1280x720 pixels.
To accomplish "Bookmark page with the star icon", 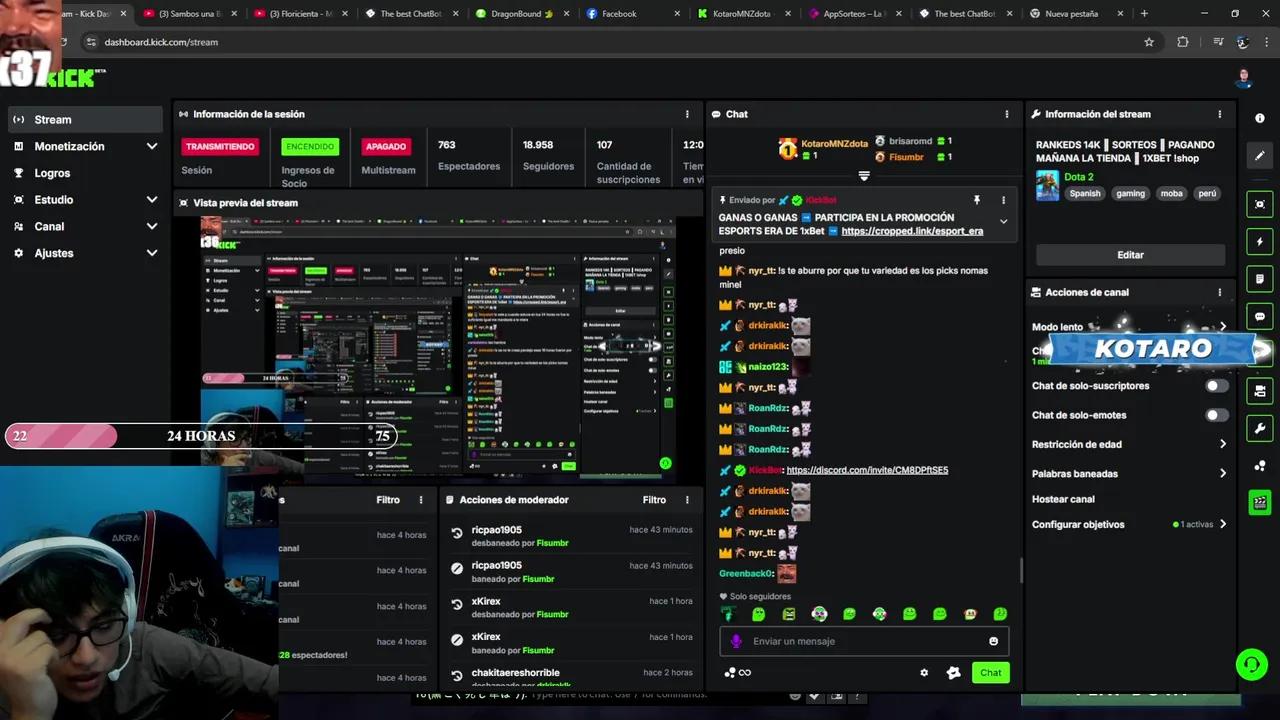I will tap(1149, 42).
